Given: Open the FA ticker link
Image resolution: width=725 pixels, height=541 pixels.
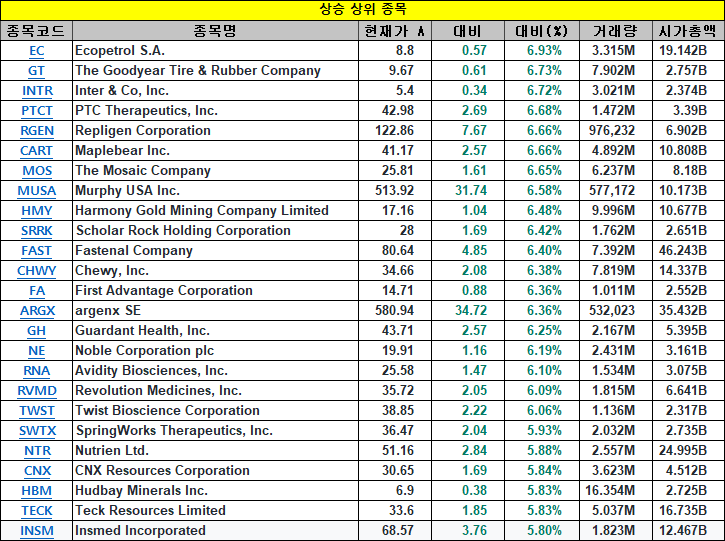Looking at the screenshot, I should coord(37,291).
